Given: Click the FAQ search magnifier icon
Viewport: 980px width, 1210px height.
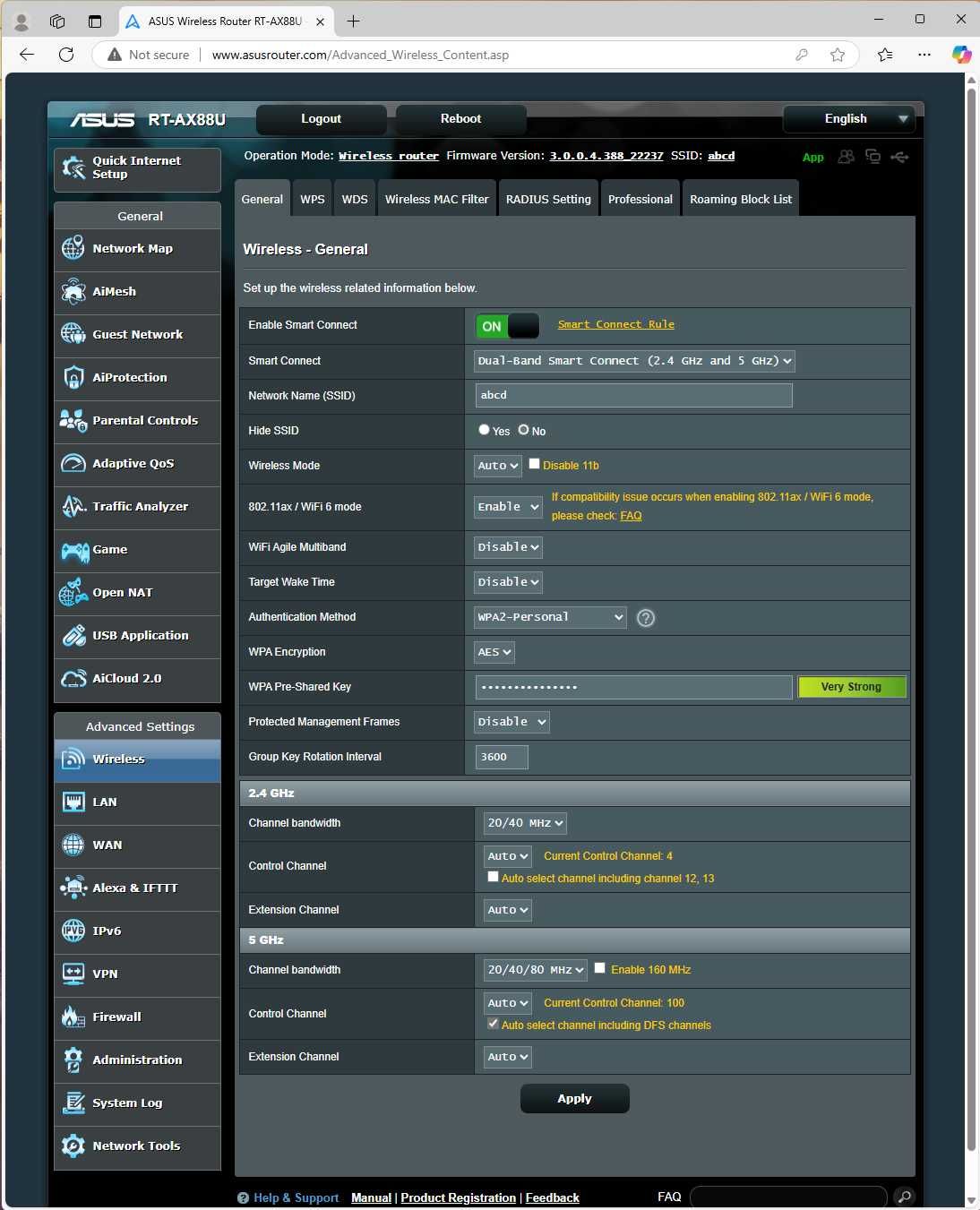Looking at the screenshot, I should click(x=904, y=1197).
